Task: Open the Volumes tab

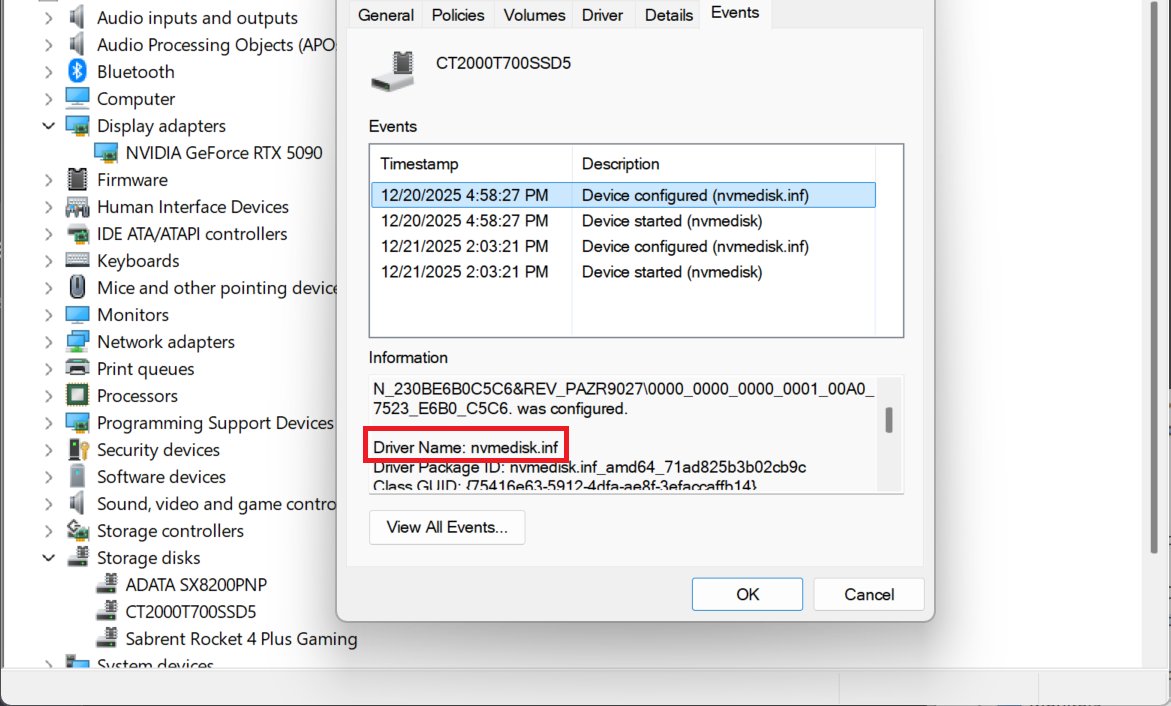Action: 534,15
